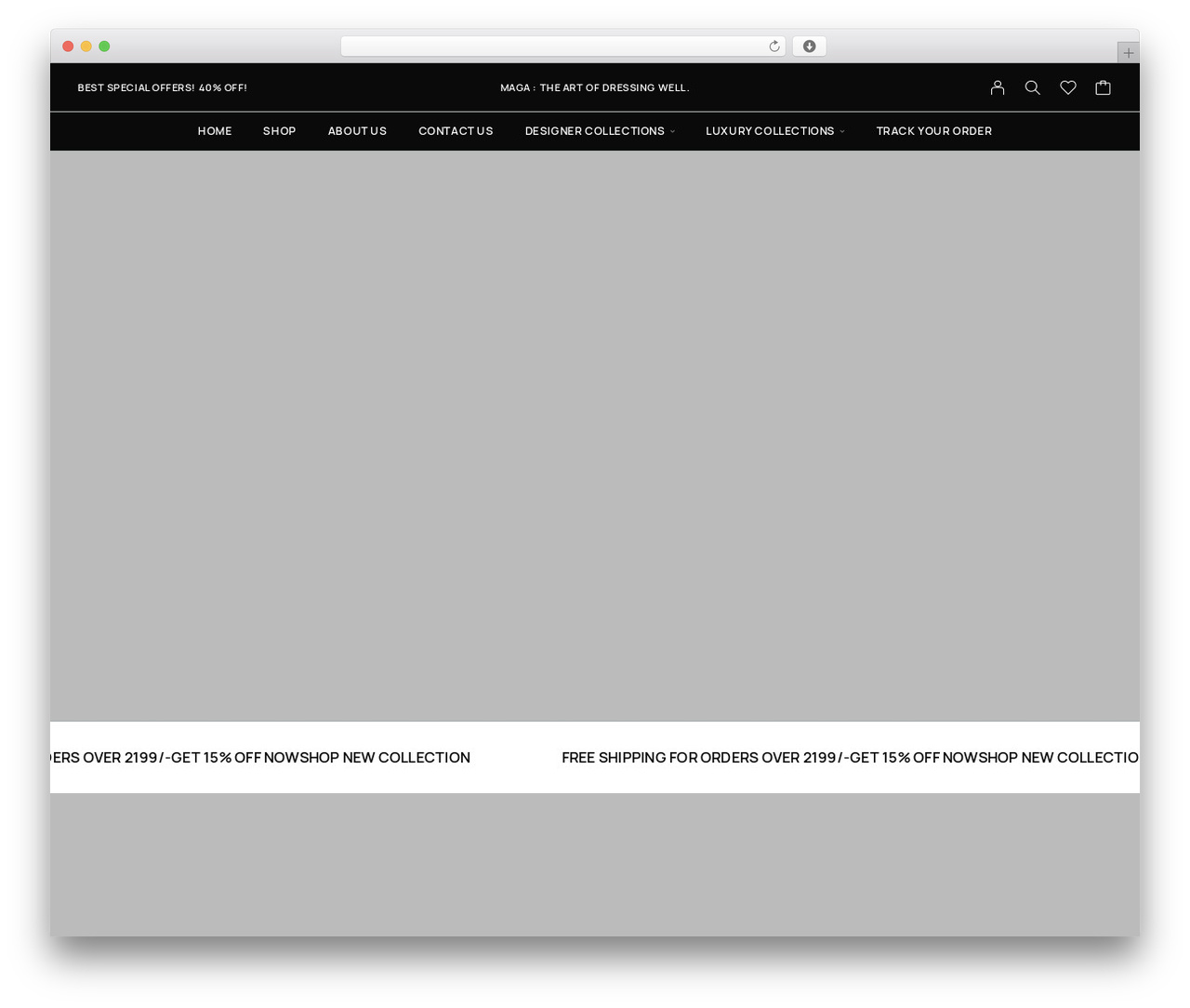1190x1008 pixels.
Task: Open the About Us page
Action: click(x=357, y=131)
